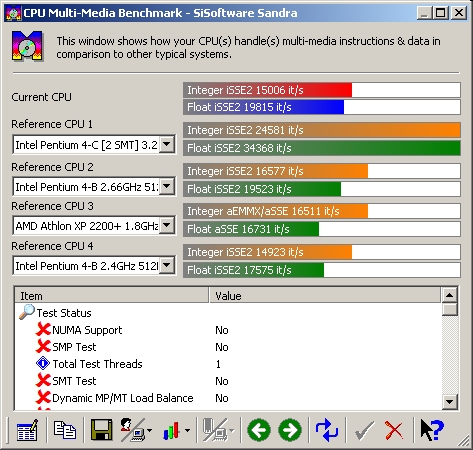Viewport: 473px width, 450px height.
Task: Refresh benchmark using blue arrows icon
Action: [x=327, y=430]
